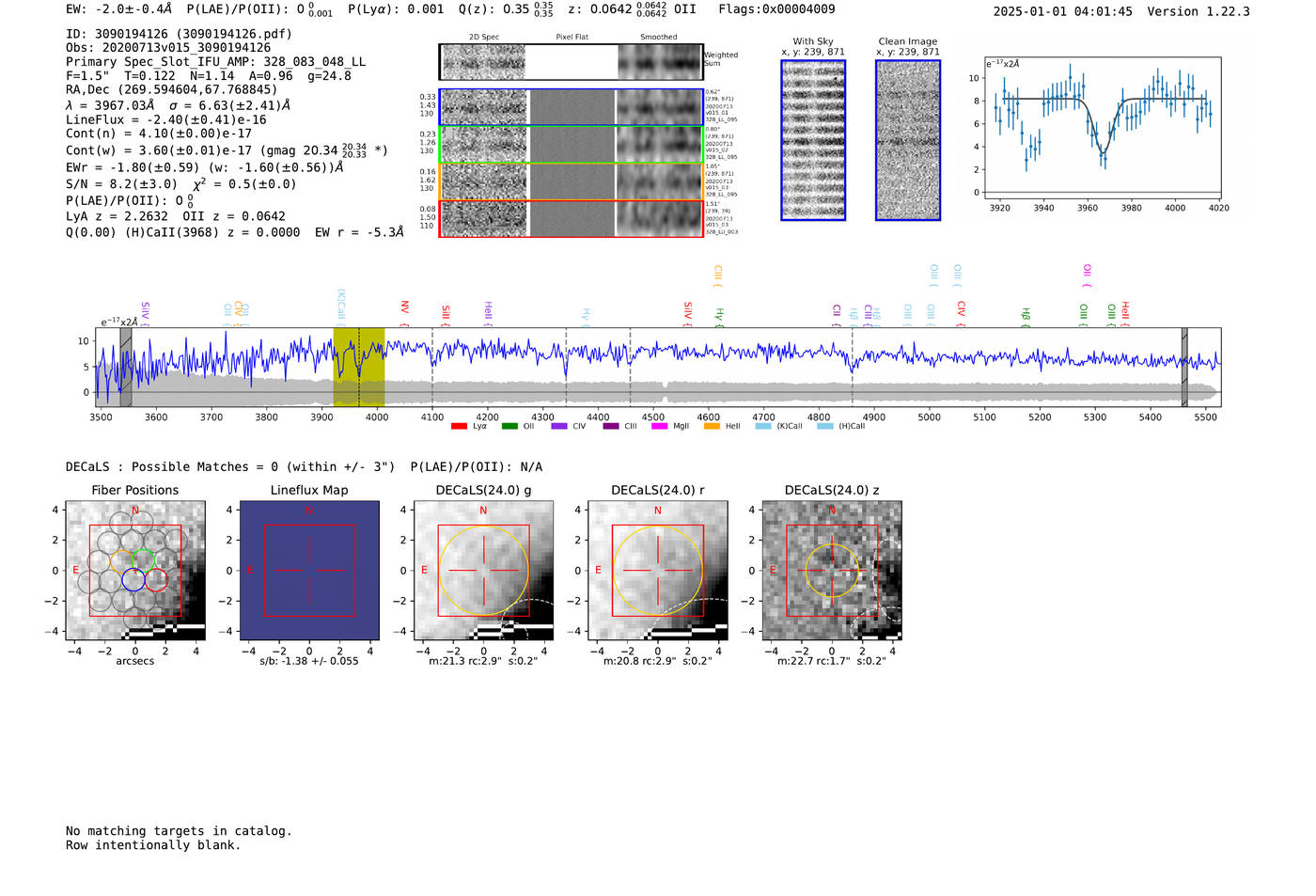The height and width of the screenshot is (896, 1316).
Task: Open the DECaLS(24.0) z image
Action: (x=832, y=571)
